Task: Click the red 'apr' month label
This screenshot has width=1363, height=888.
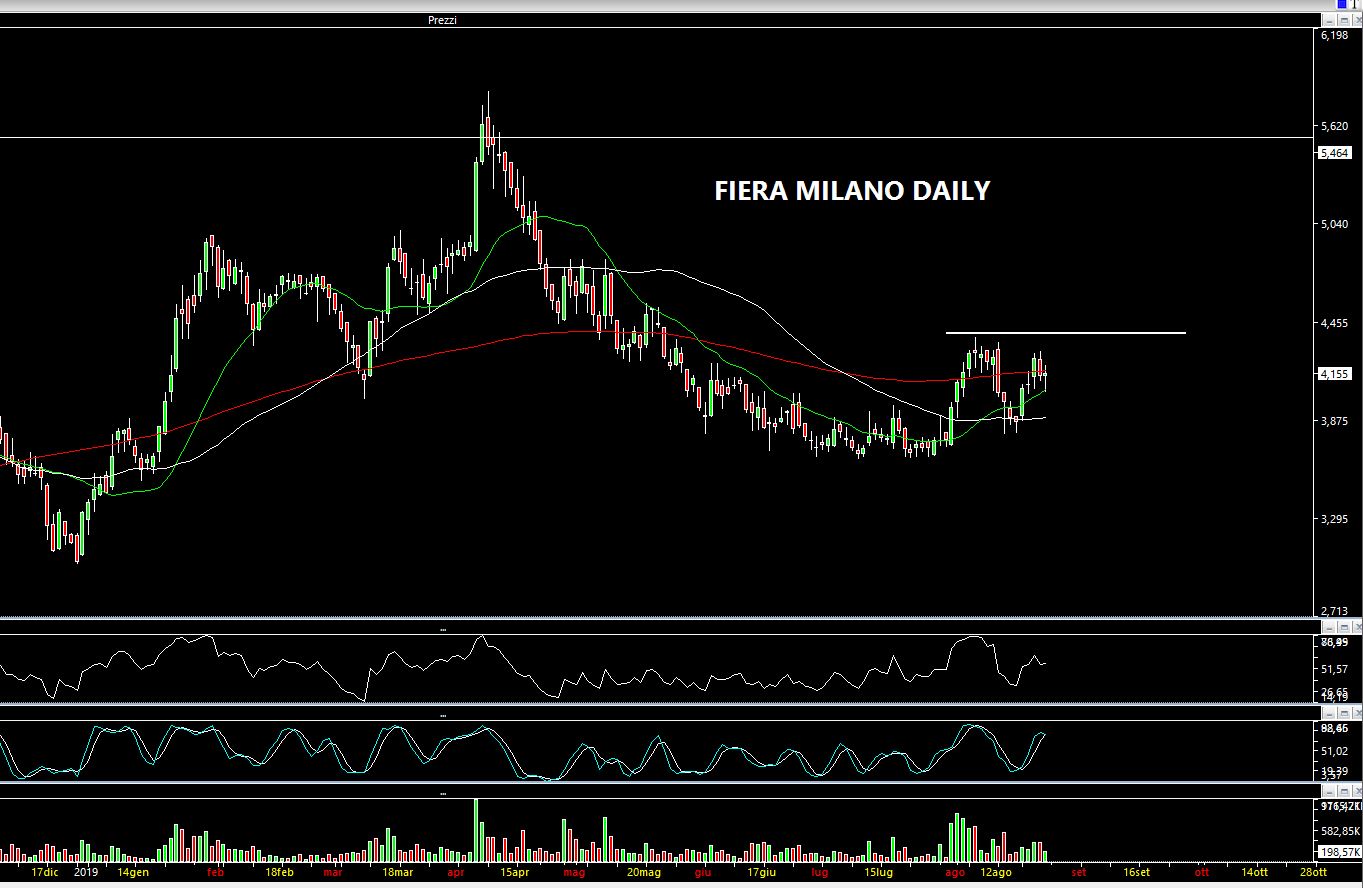Action: point(457,872)
